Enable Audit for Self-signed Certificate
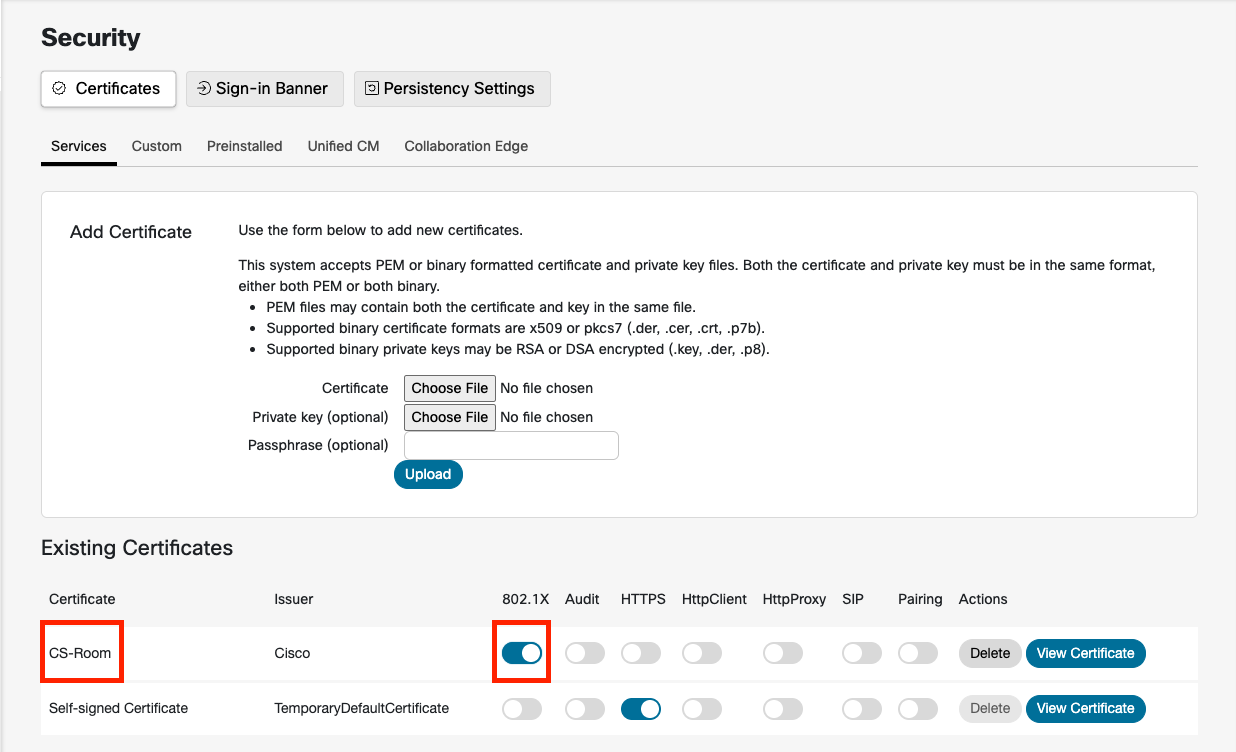The image size is (1236, 752). point(585,709)
